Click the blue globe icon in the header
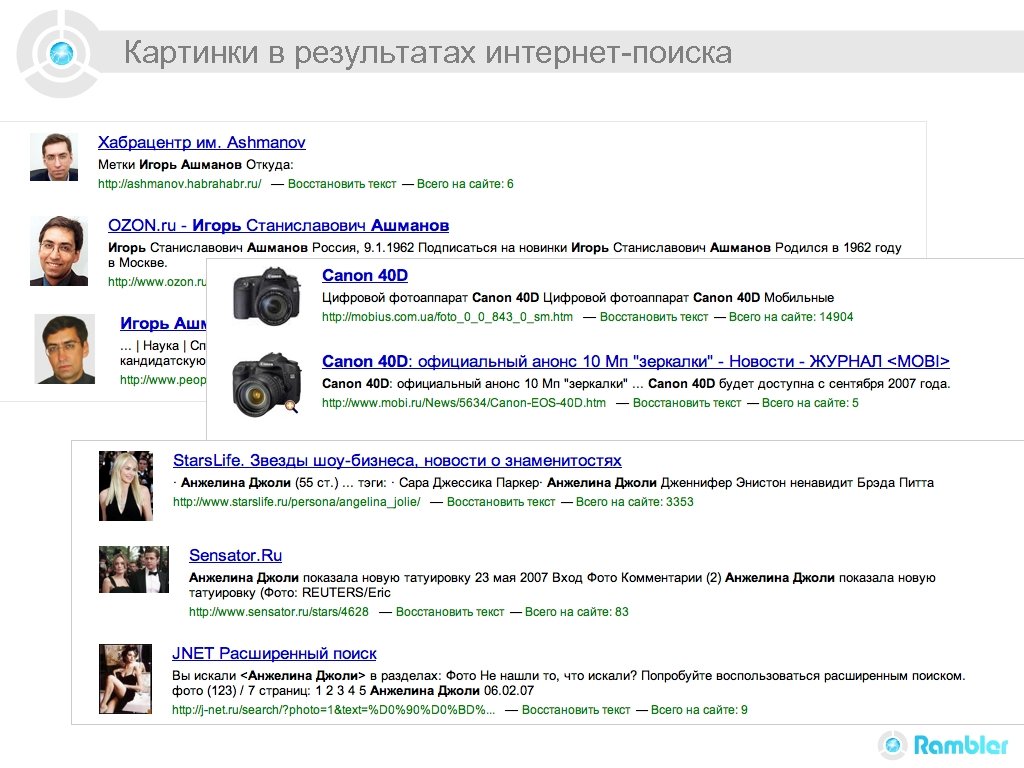Image resolution: width=1024 pixels, height=768 pixels. [61, 53]
